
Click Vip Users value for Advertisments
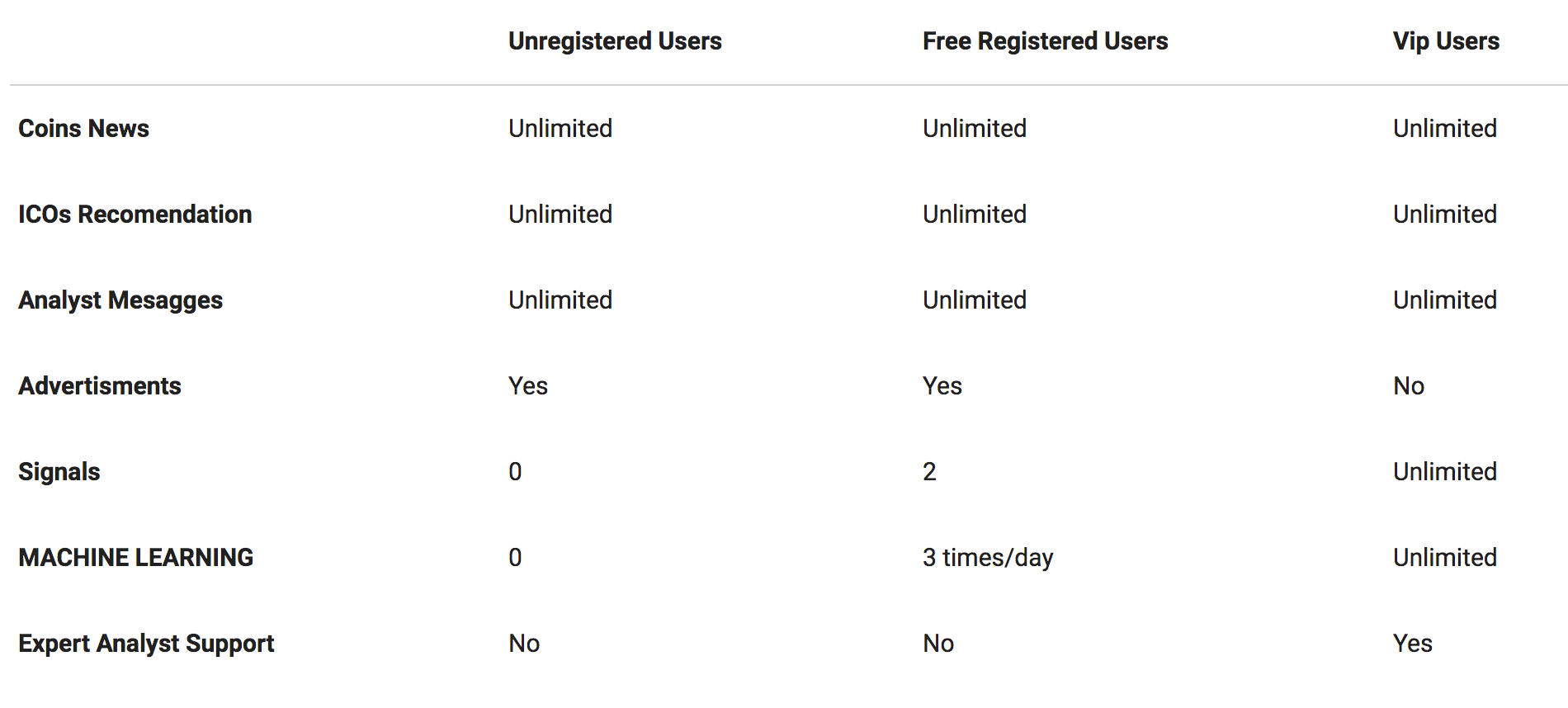[1409, 386]
